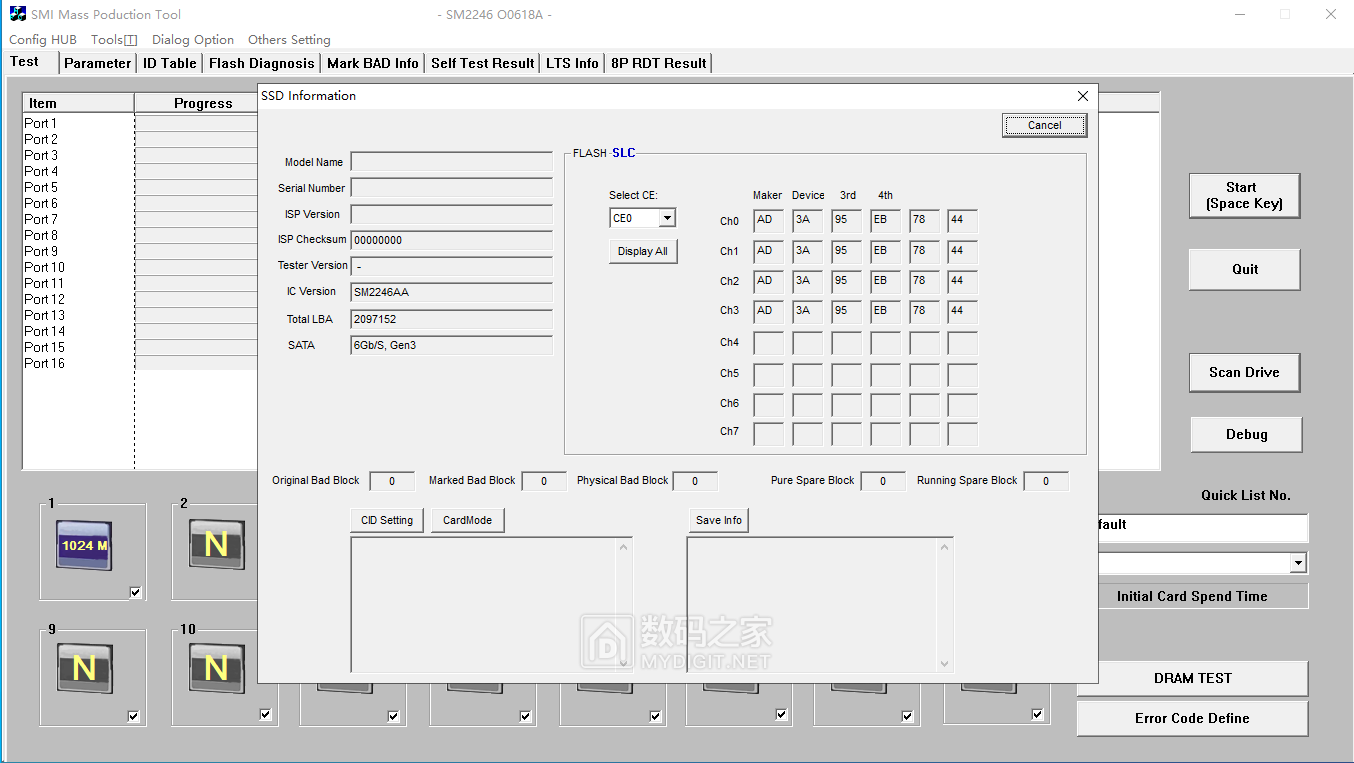Click the ISP Checksum field
Image resolution: width=1354 pixels, height=763 pixels.
pyautogui.click(x=452, y=240)
